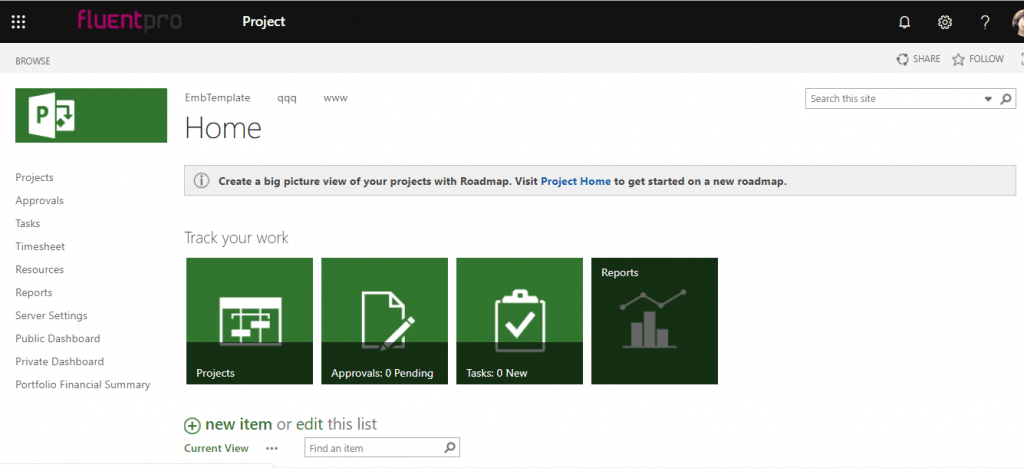Open Timesheet in the sidebar
This screenshot has width=1024, height=468.
[40, 247]
